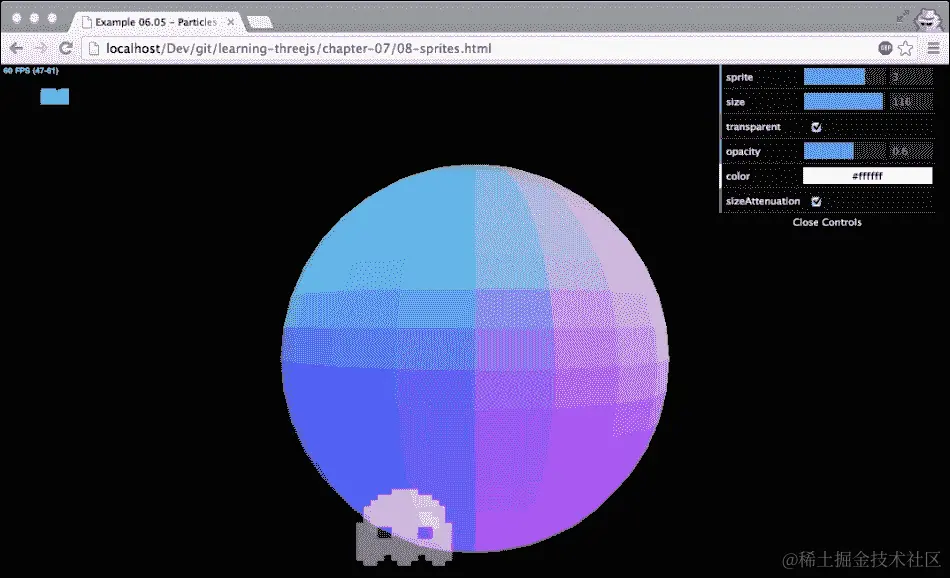Click the 'size' label in controls

click(735, 102)
